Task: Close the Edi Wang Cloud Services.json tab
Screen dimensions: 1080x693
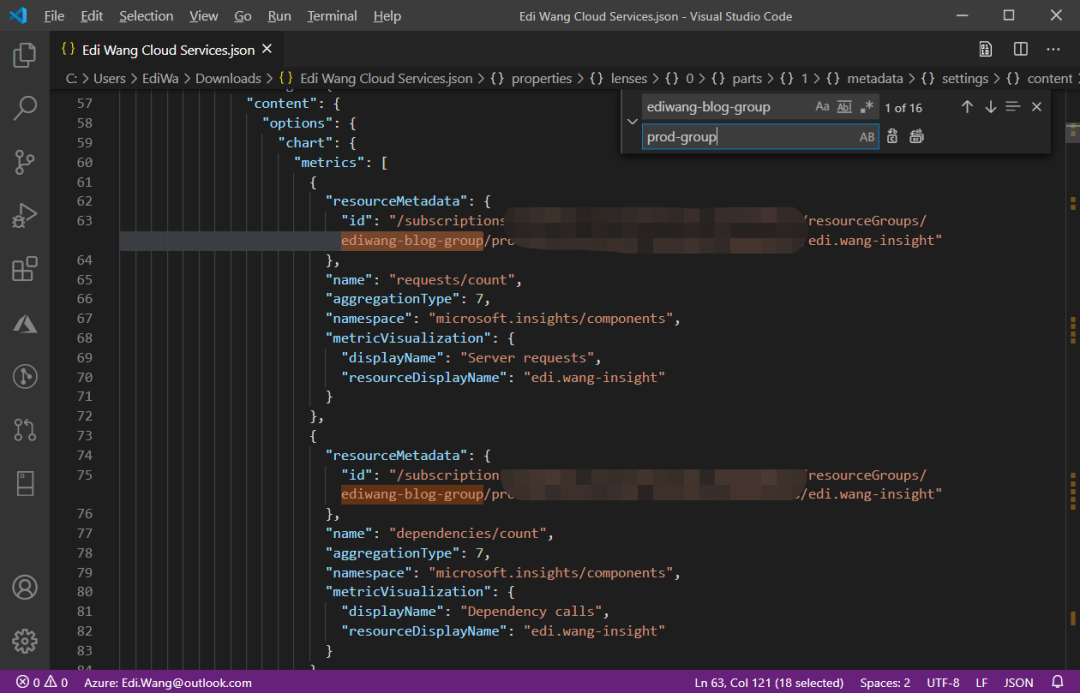Action: [x=267, y=49]
